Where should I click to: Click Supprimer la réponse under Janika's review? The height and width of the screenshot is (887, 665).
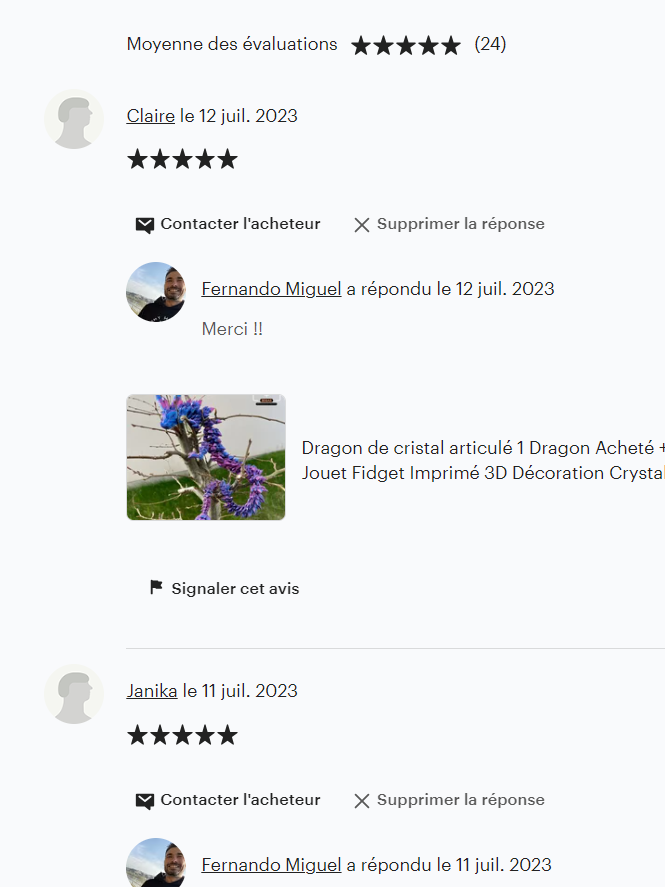(x=450, y=800)
